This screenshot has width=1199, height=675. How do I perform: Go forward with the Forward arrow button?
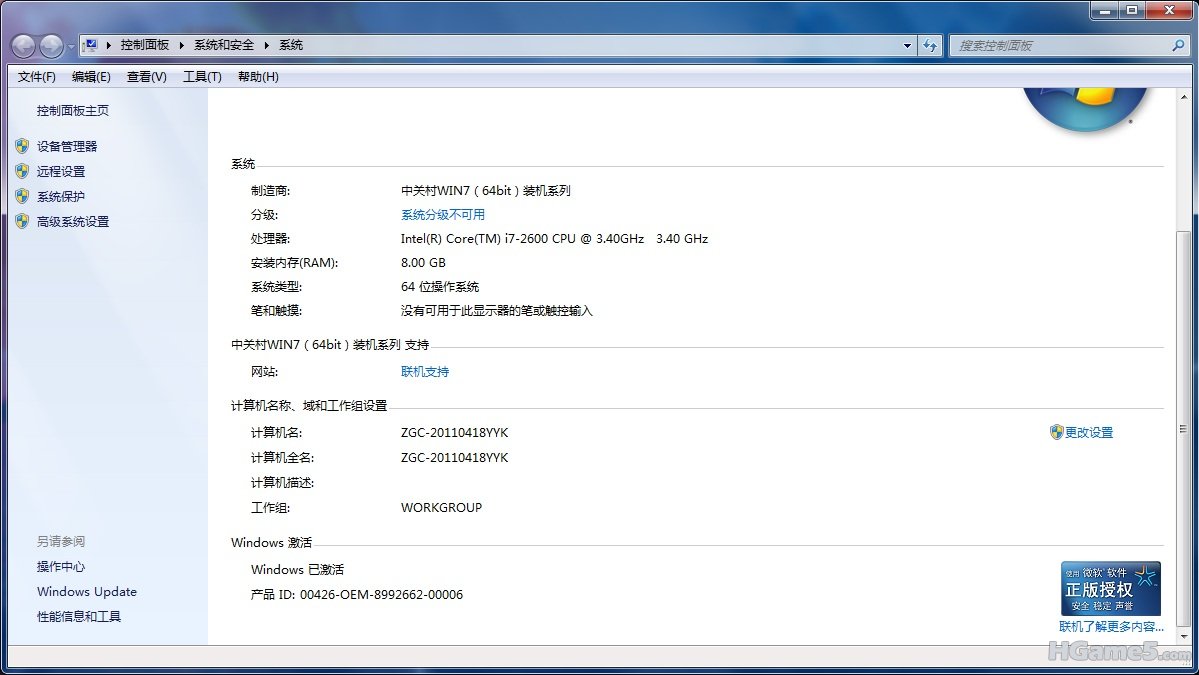click(x=51, y=47)
